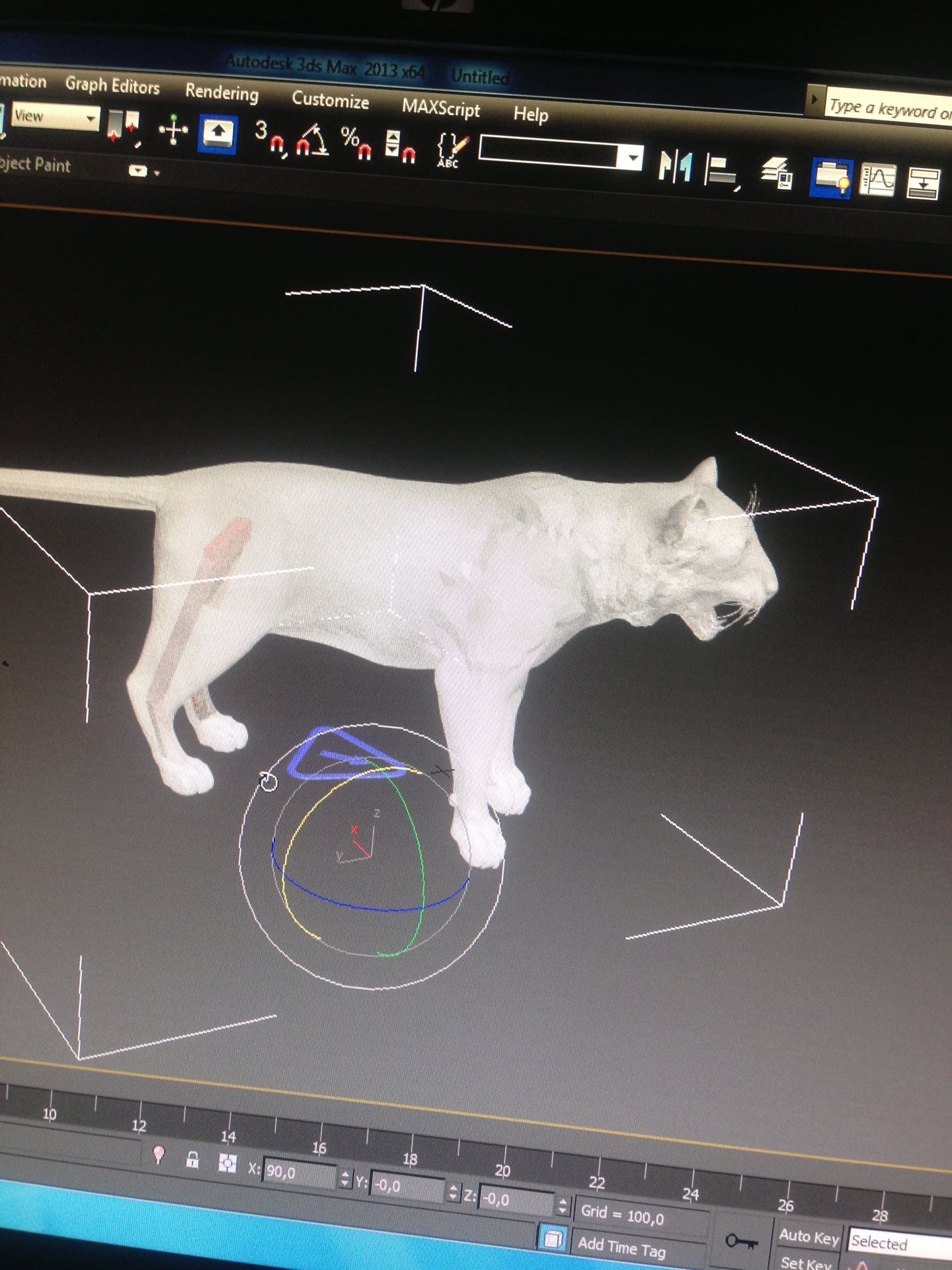Click the Grid = 100,0 status text

click(x=622, y=1214)
